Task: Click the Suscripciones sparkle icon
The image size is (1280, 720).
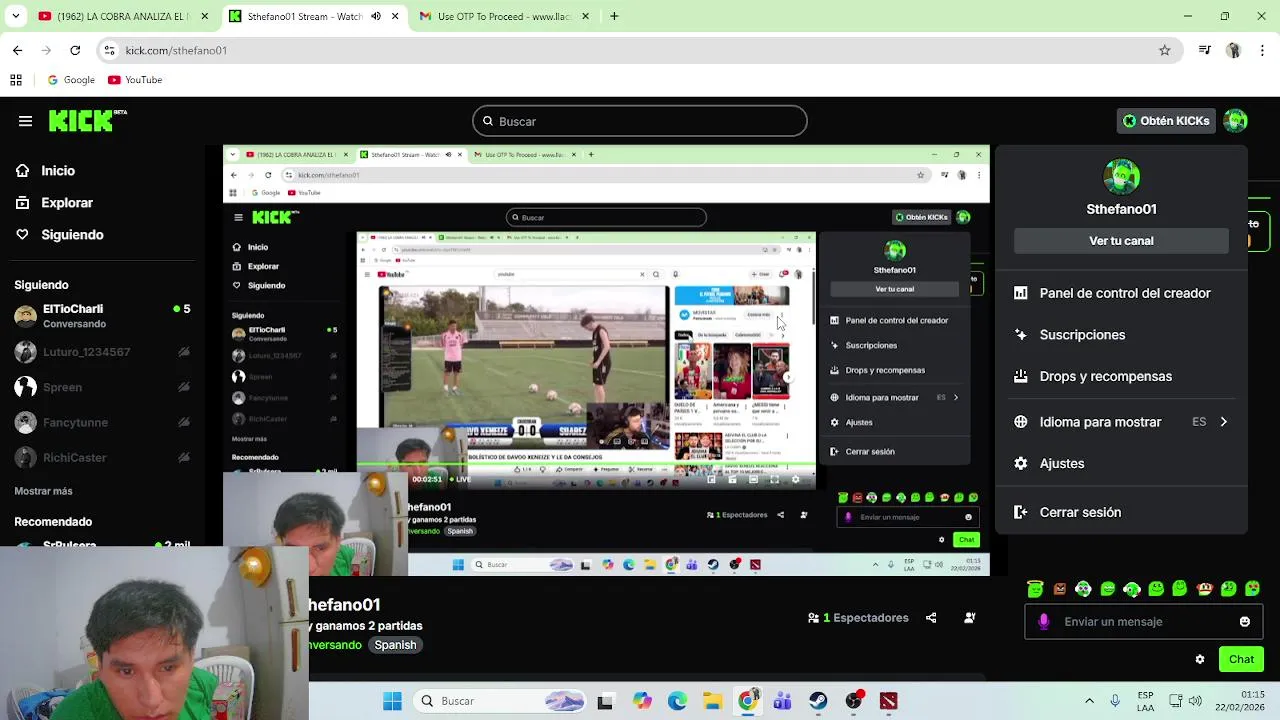Action: pos(1021,335)
